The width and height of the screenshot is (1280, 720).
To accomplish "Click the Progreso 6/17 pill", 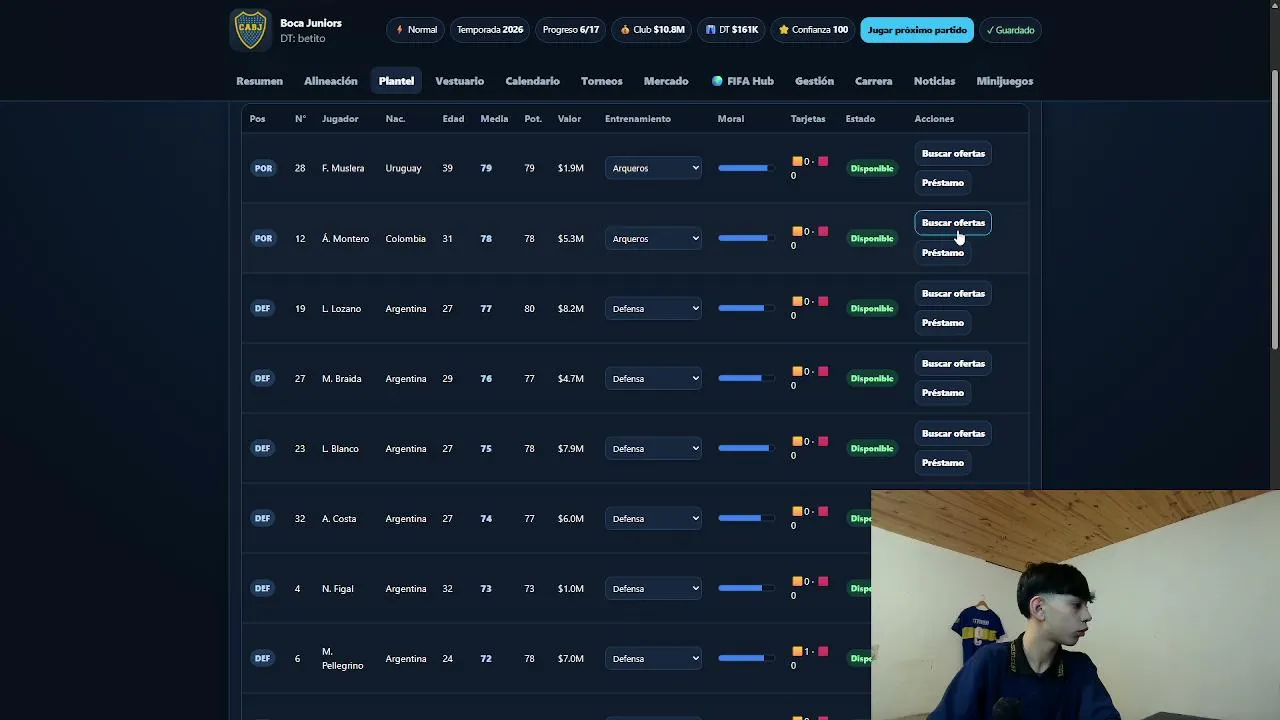I will tap(571, 30).
